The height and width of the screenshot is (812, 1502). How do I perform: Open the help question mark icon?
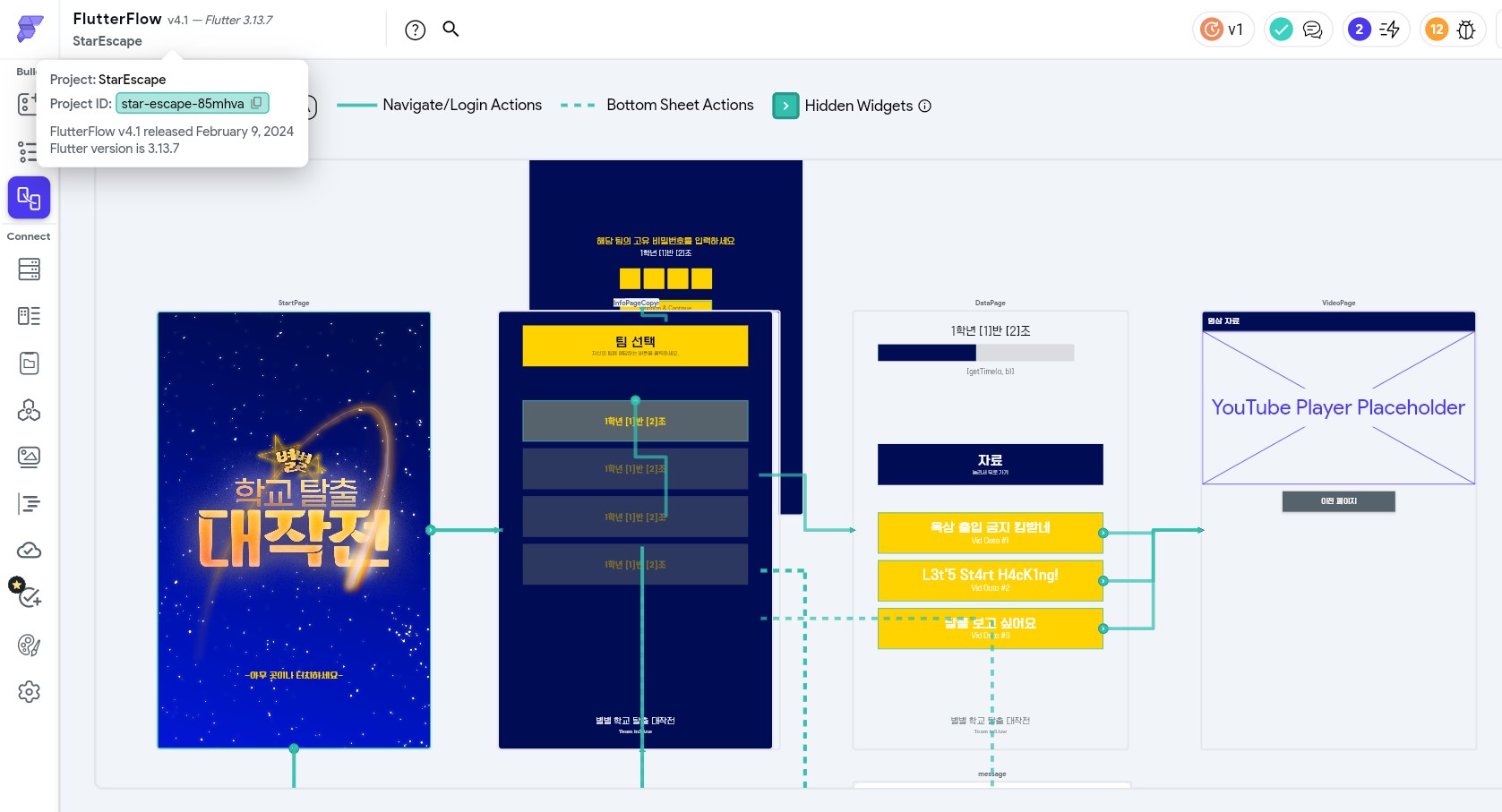pos(415,30)
